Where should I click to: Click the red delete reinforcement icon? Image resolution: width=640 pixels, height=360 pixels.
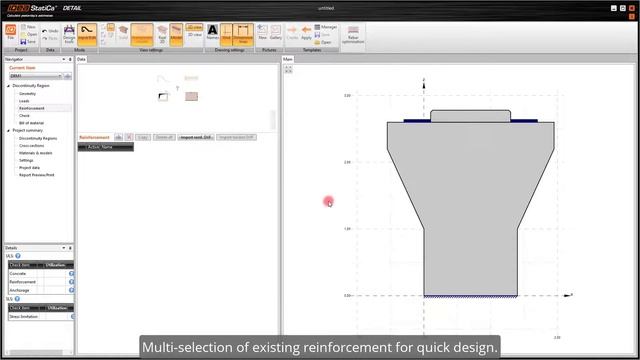pyautogui.click(x=129, y=137)
